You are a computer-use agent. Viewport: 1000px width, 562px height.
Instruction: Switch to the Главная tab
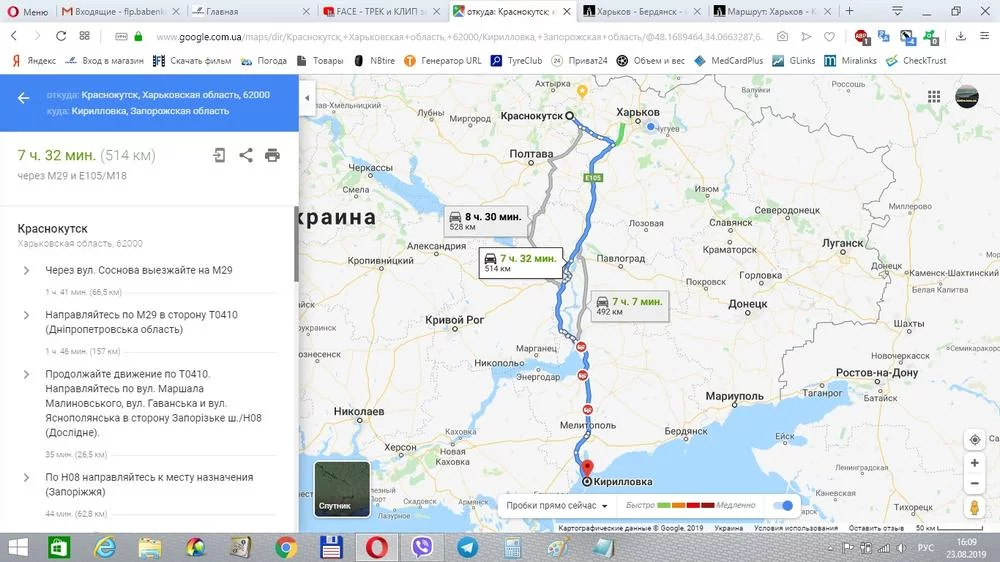[250, 11]
